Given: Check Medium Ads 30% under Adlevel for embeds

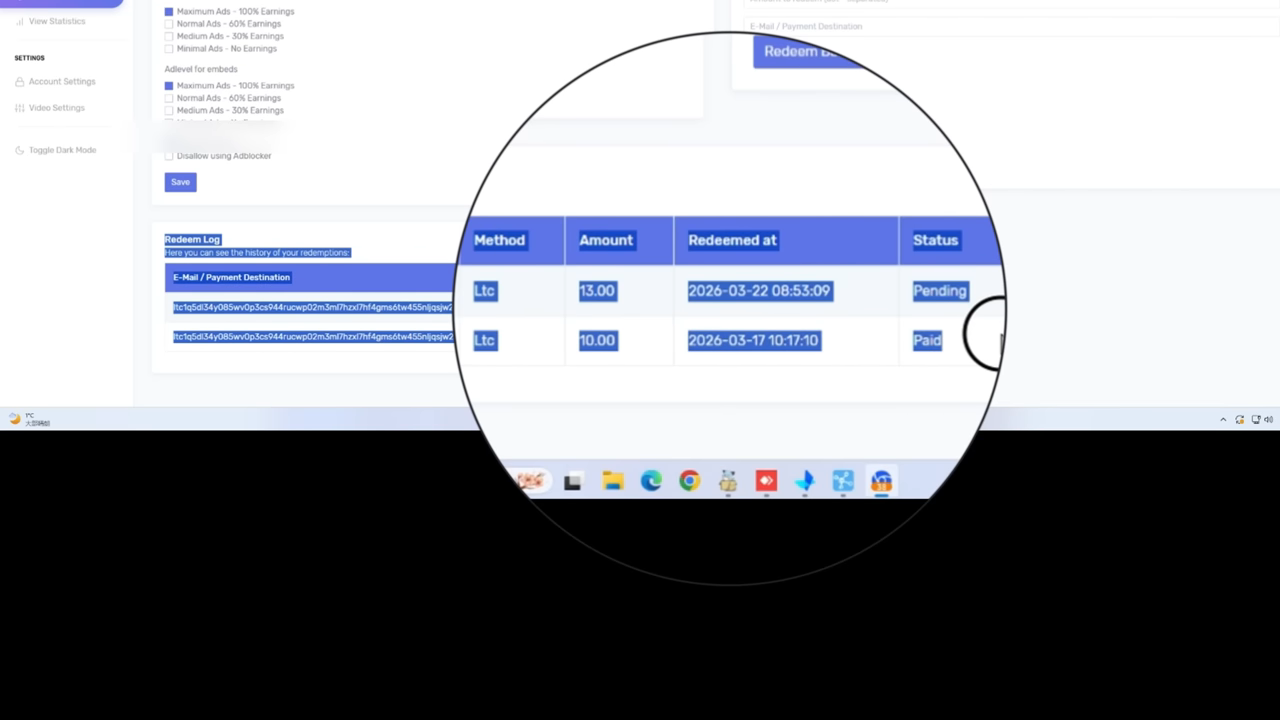Looking at the screenshot, I should [169, 110].
